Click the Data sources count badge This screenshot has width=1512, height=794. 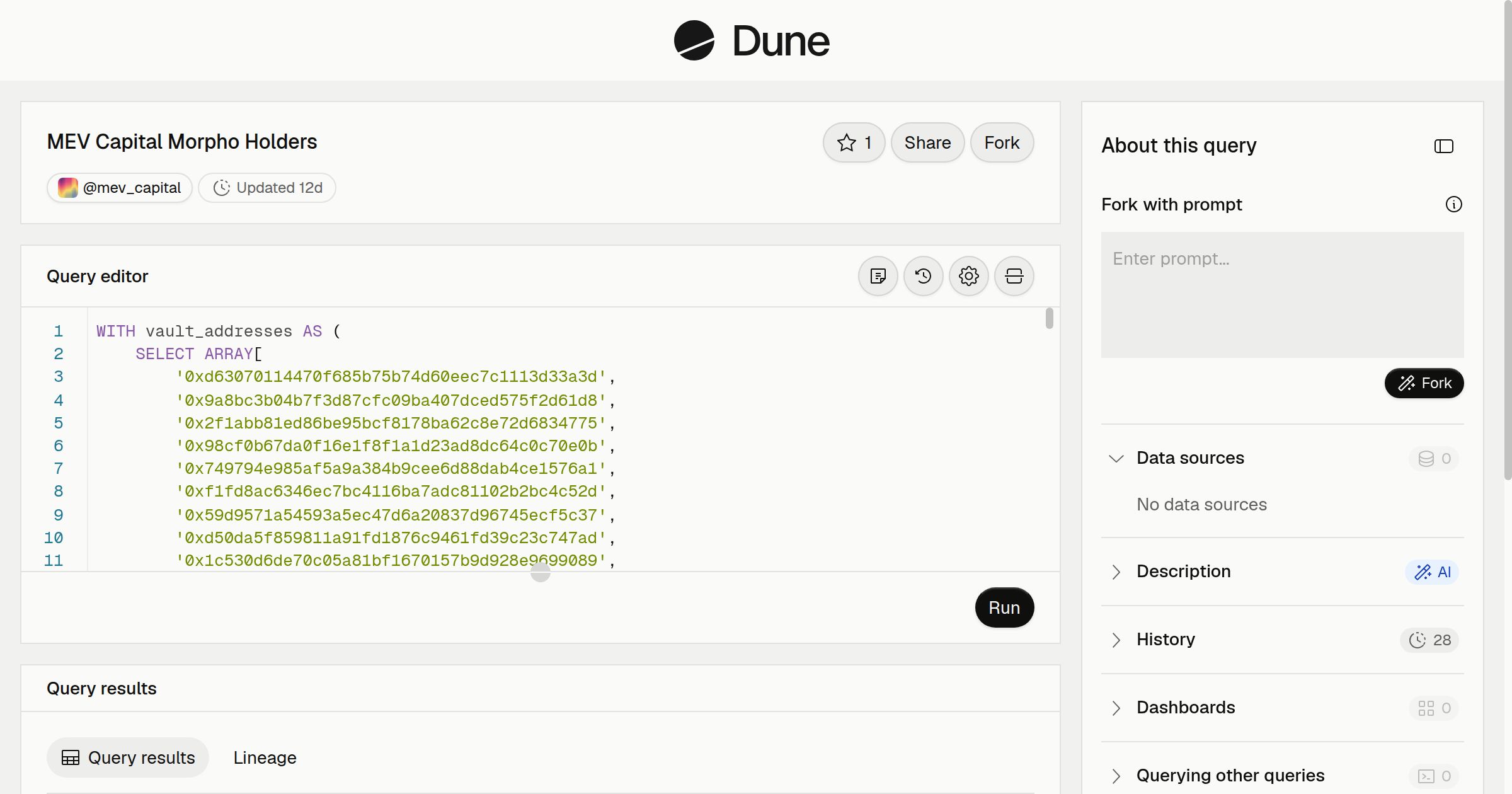point(1434,458)
